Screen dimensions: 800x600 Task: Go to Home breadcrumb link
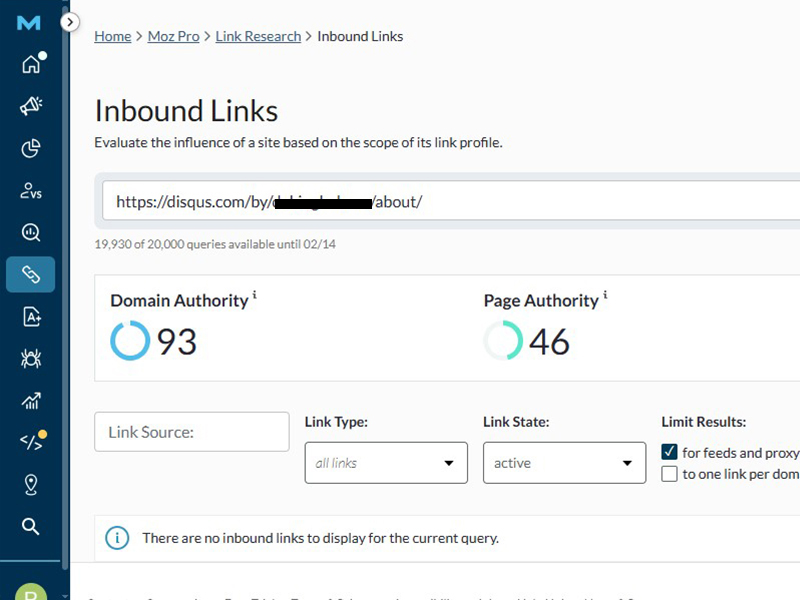(x=113, y=36)
